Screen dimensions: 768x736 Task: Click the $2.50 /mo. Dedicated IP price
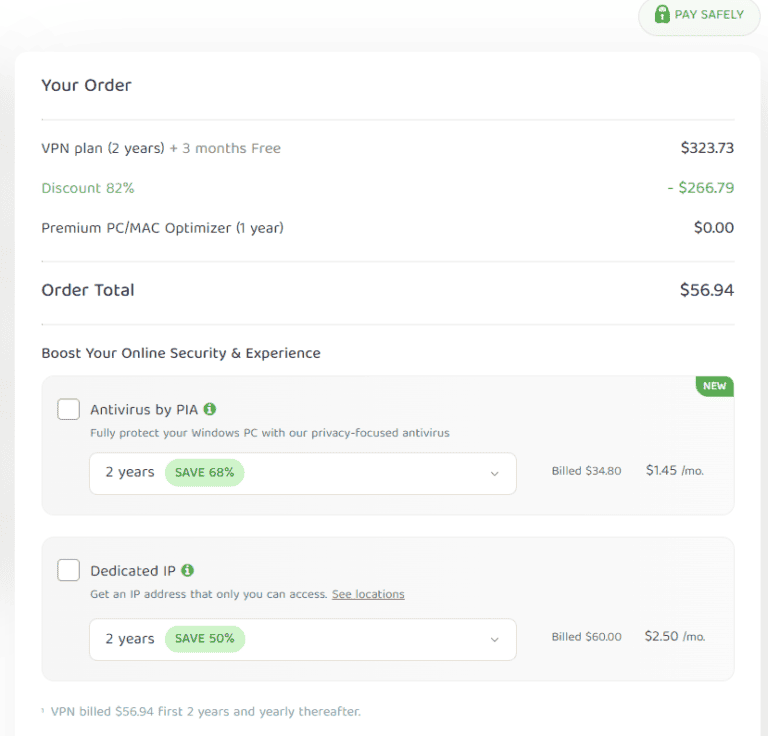[x=674, y=636]
